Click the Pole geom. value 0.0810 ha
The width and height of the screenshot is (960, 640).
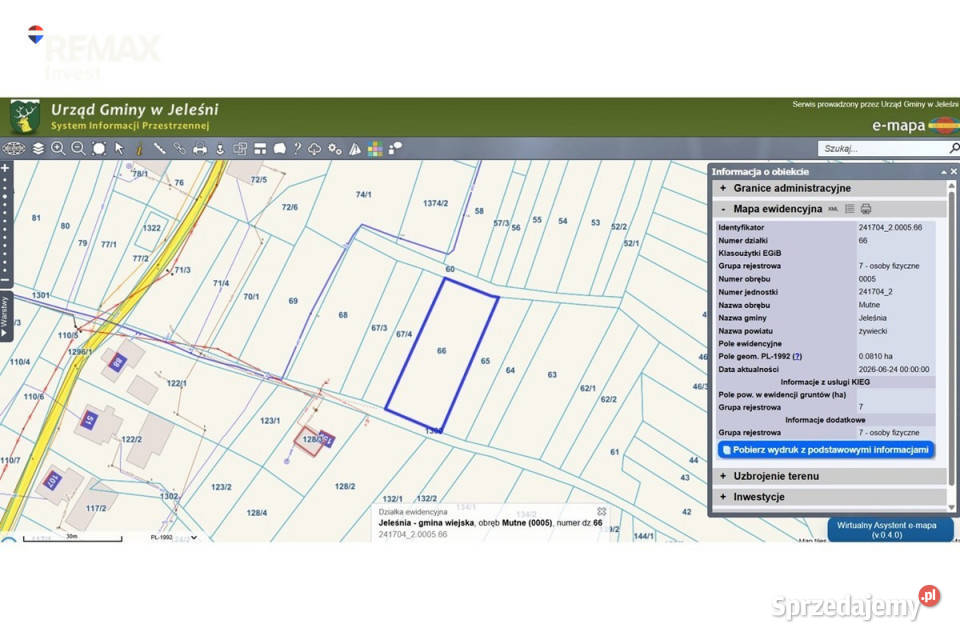coord(875,356)
